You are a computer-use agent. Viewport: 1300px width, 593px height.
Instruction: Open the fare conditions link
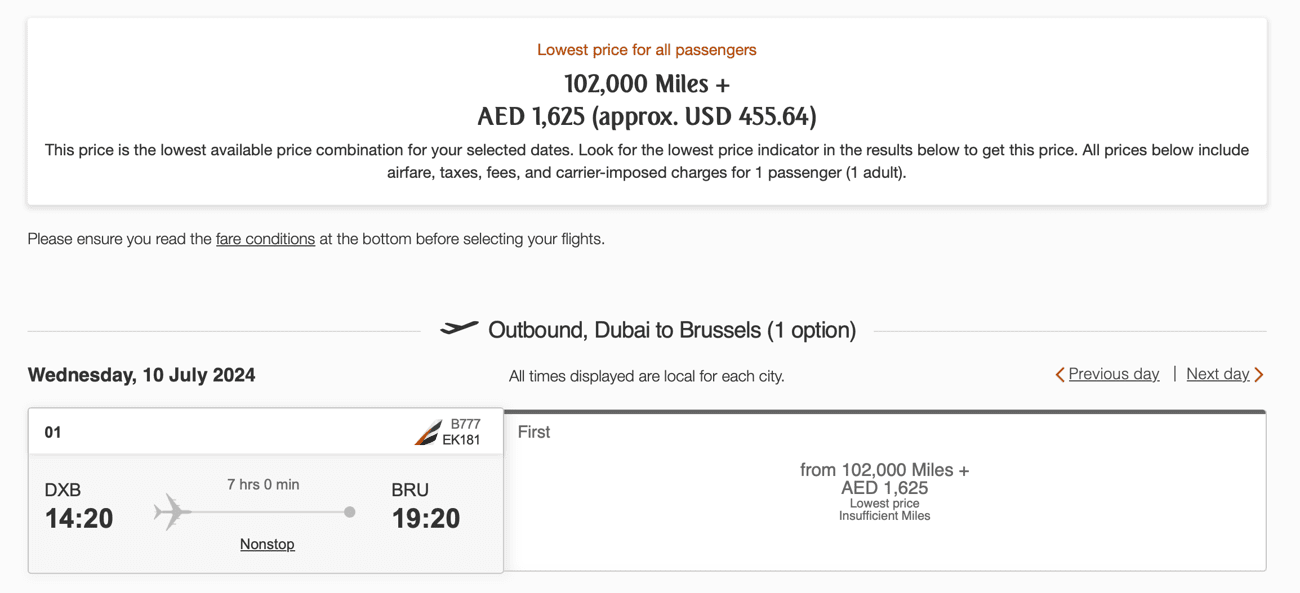pyautogui.click(x=265, y=239)
